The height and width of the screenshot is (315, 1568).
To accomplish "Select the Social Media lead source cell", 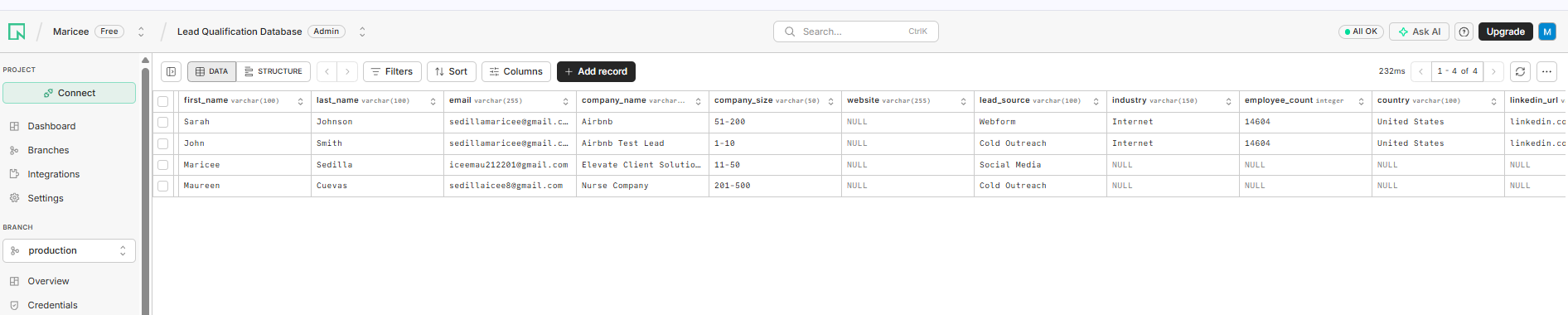I will [x=1040, y=165].
